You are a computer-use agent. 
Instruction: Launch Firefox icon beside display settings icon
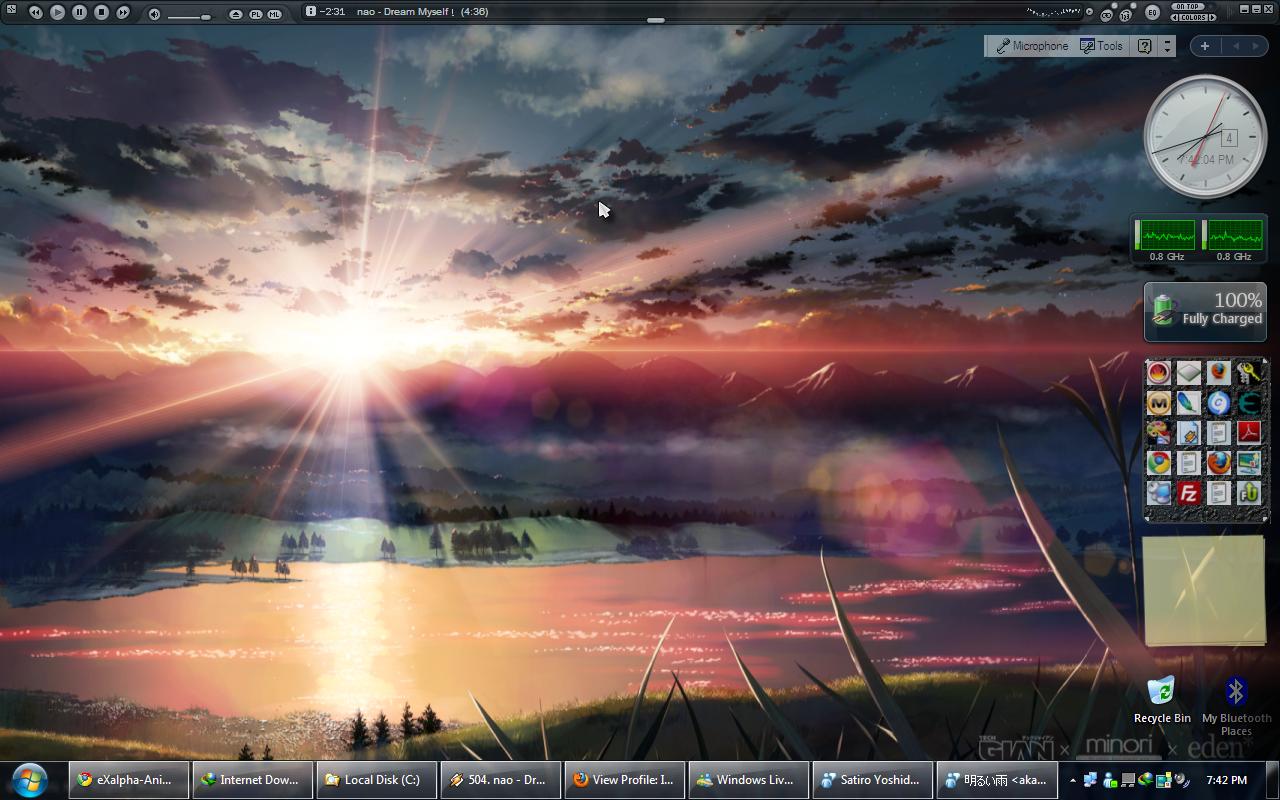click(1218, 463)
